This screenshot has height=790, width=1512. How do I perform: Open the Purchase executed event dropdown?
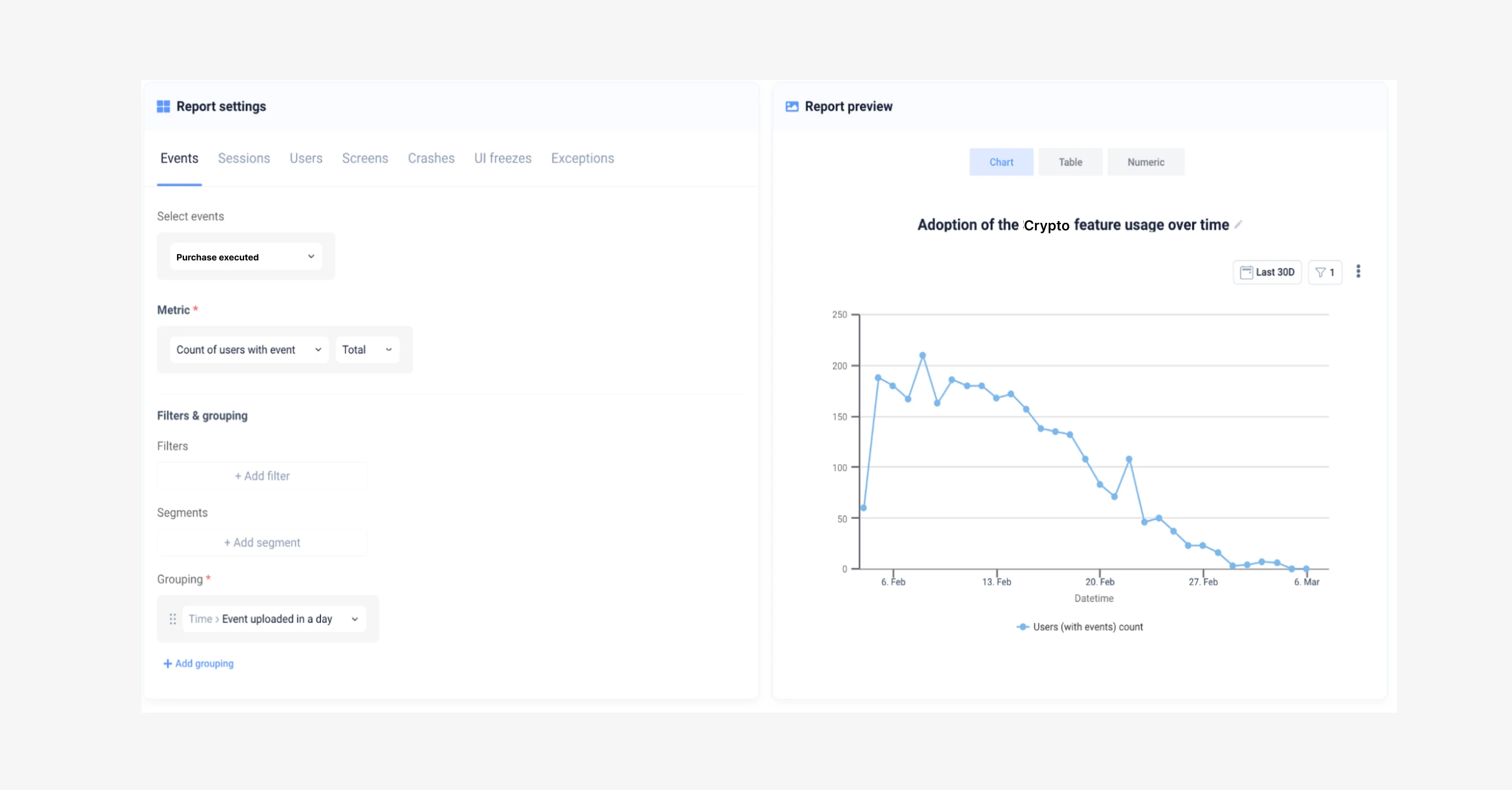245,257
